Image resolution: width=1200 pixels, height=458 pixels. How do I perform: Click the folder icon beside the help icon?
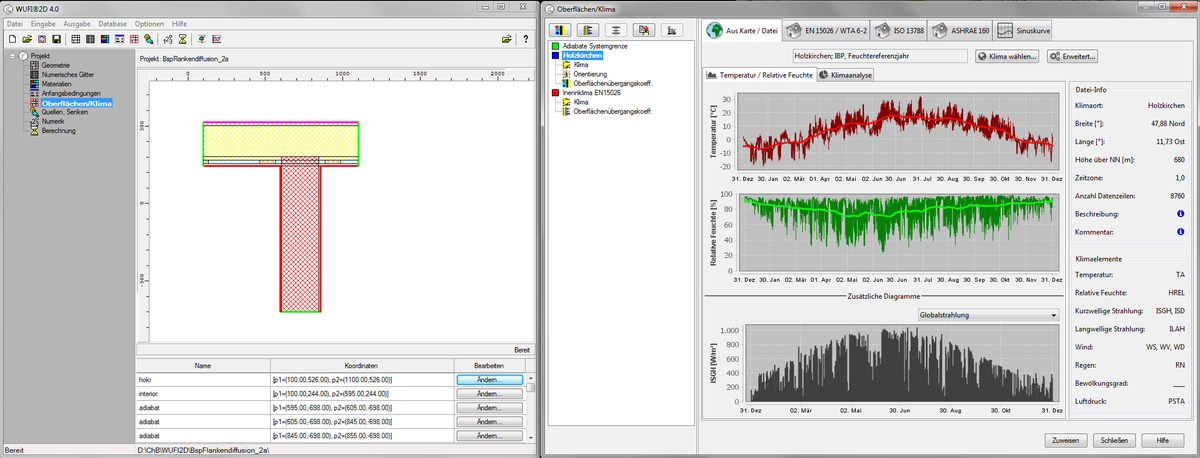tap(507, 39)
